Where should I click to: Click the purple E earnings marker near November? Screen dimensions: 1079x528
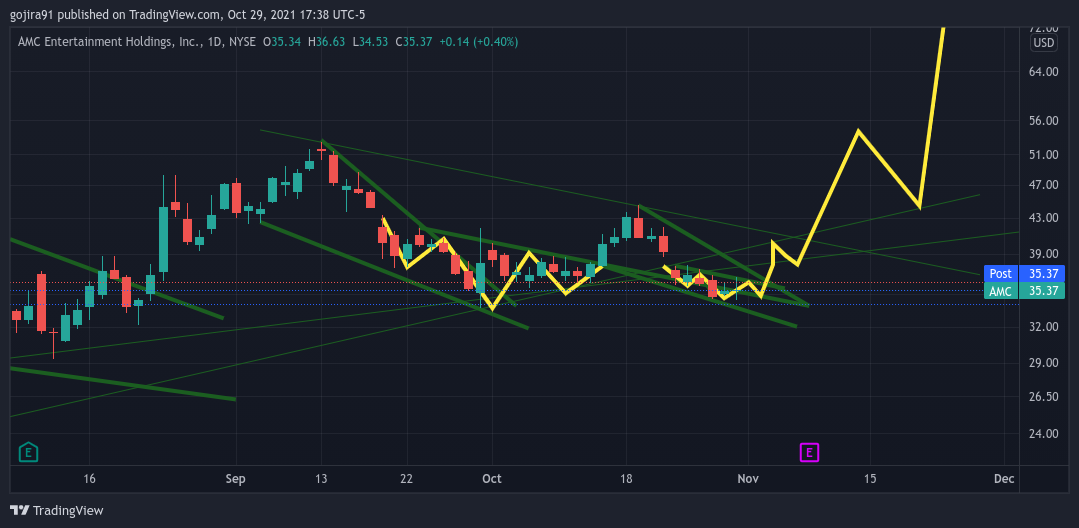click(x=809, y=452)
